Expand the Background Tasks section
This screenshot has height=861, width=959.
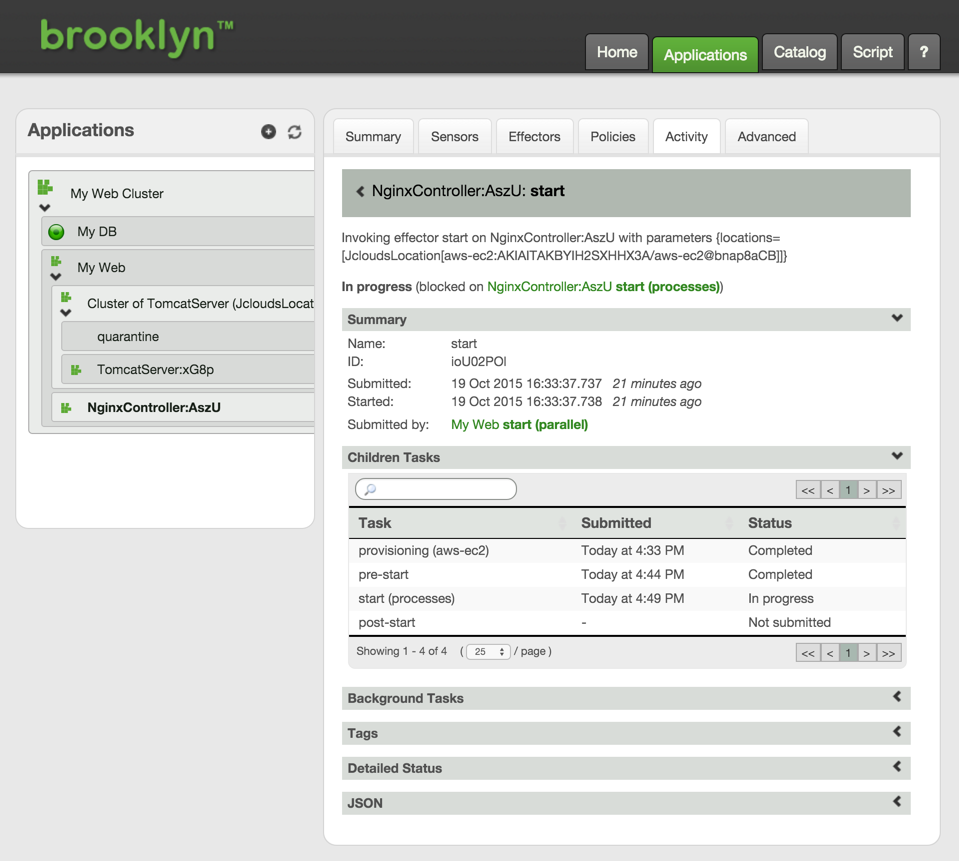click(896, 697)
